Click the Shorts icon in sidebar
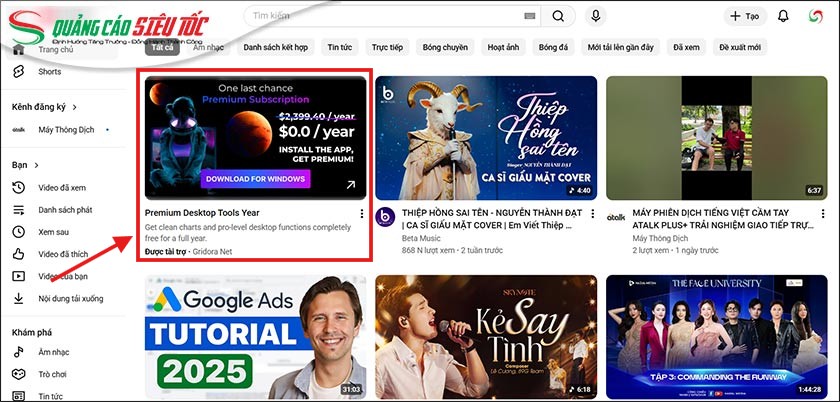This screenshot has height=402, width=840. pyautogui.click(x=19, y=71)
